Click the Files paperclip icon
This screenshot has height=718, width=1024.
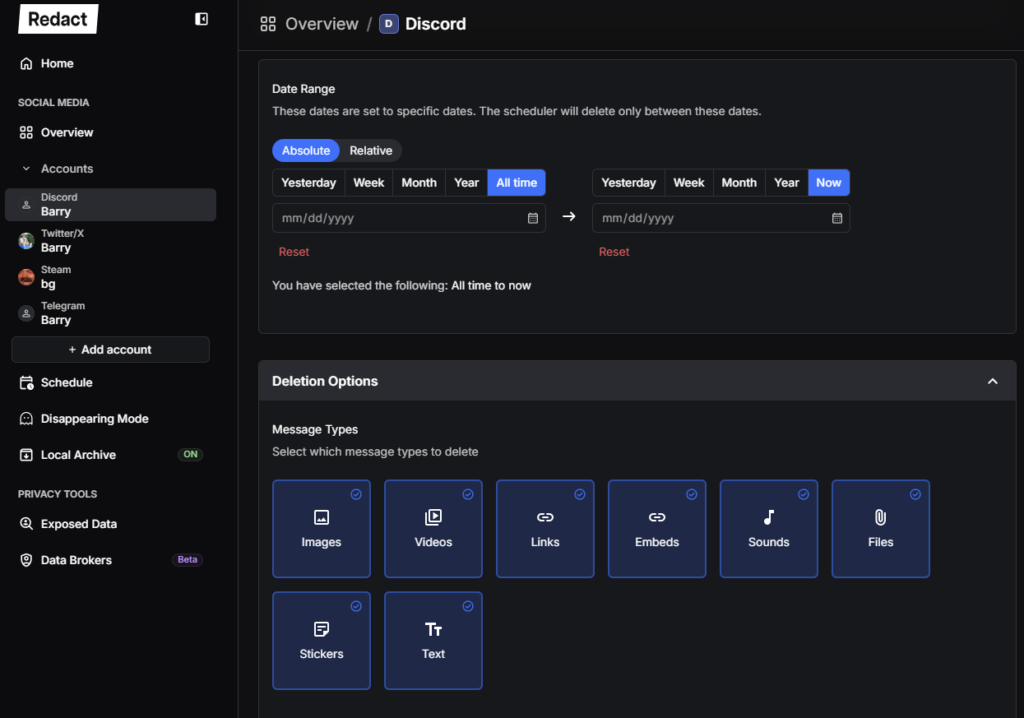(880, 517)
